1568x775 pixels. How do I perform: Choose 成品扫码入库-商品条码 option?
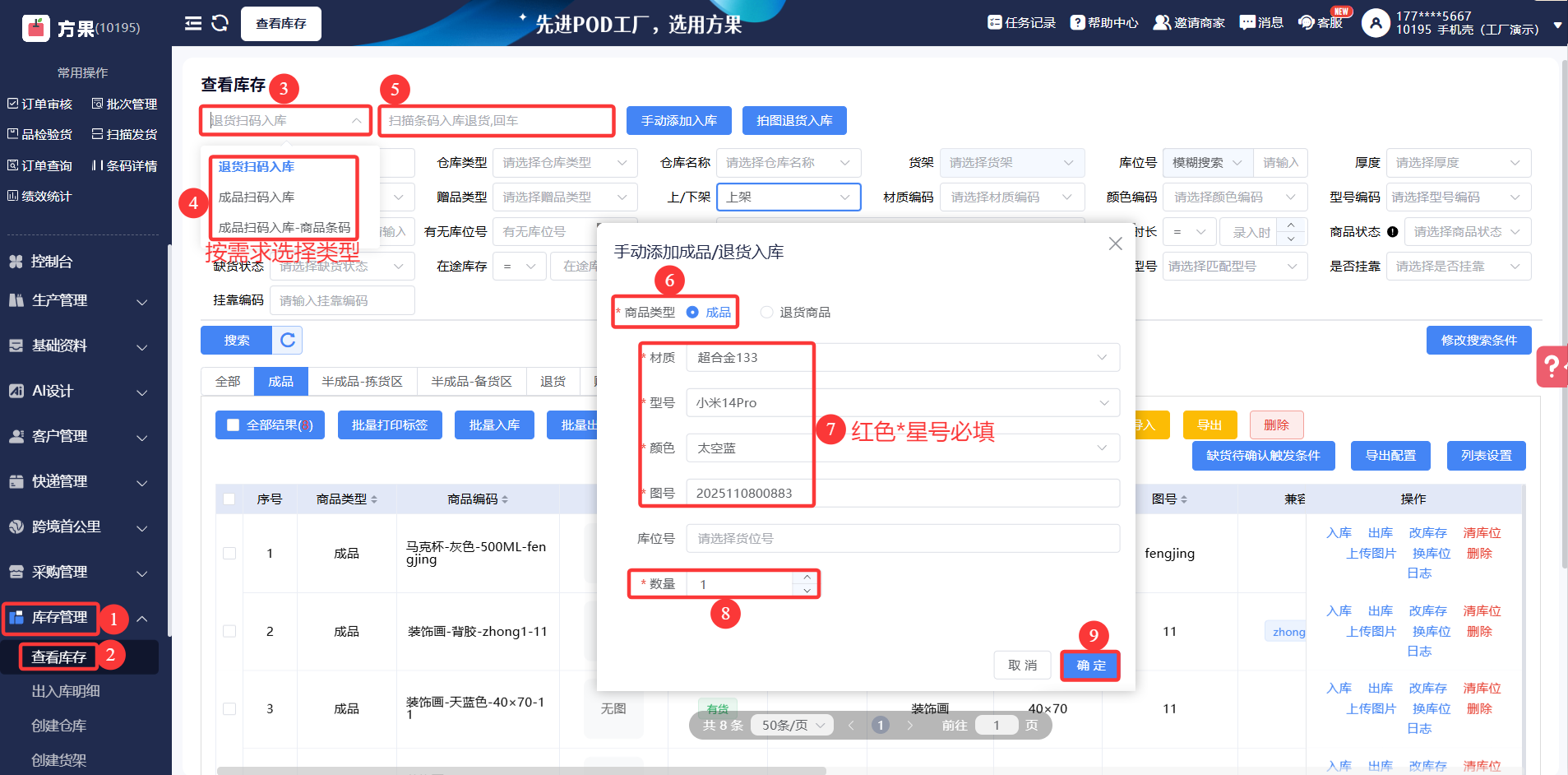(284, 227)
